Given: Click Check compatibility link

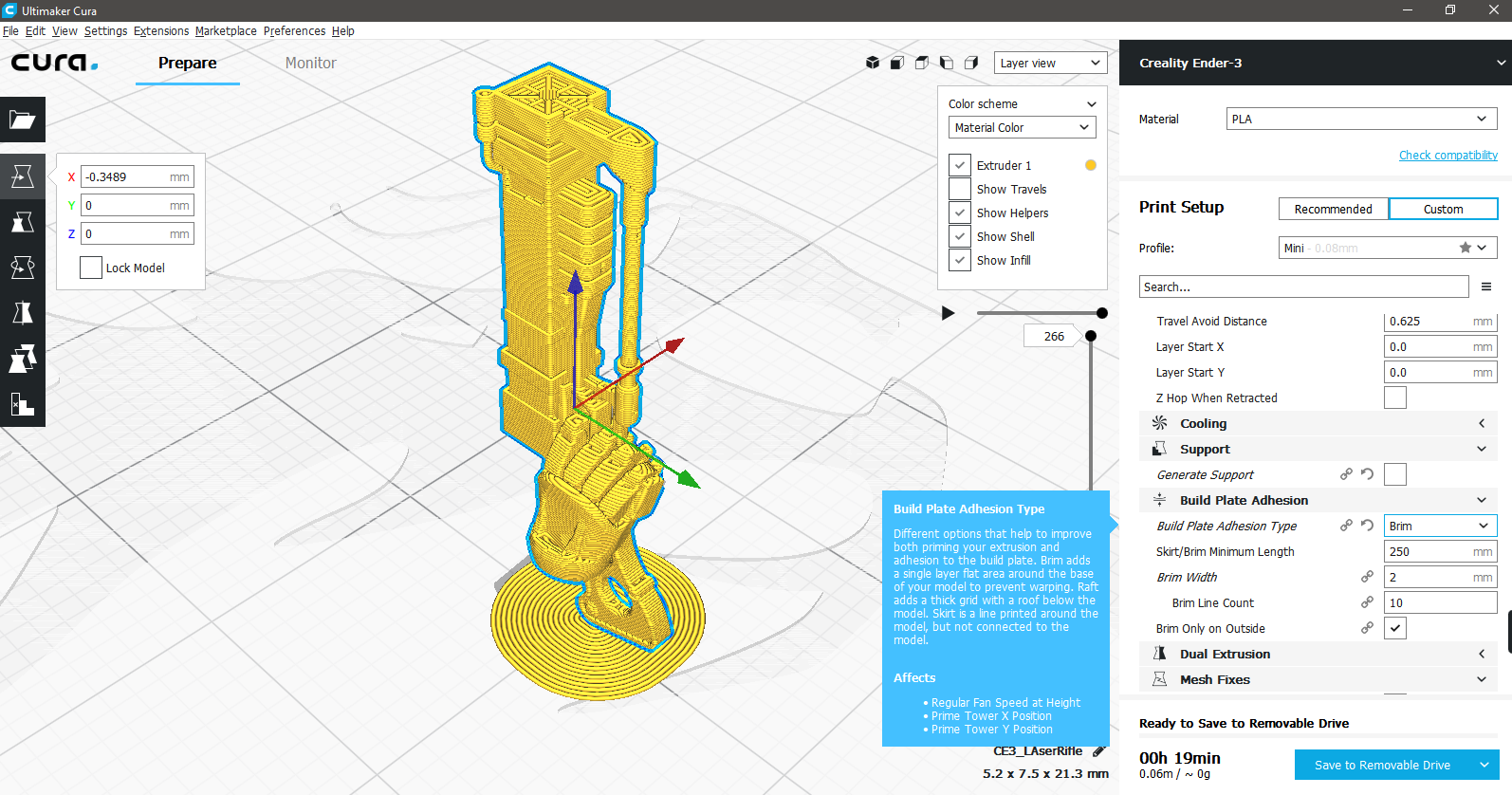Looking at the screenshot, I should click(x=1448, y=155).
